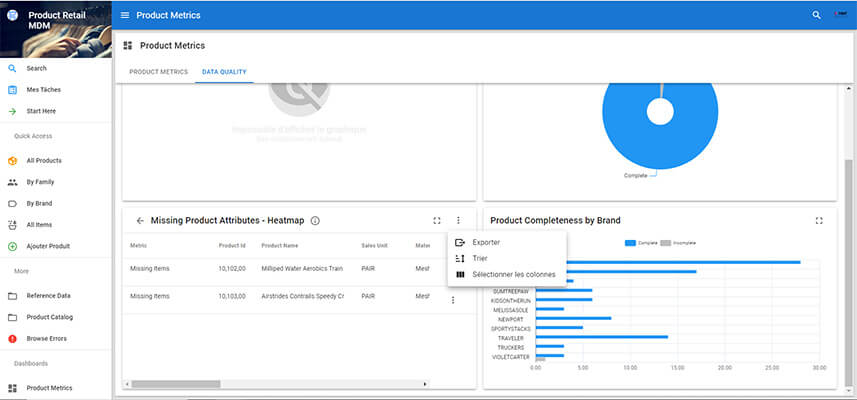Close the Heatmap kebab options menu
The width and height of the screenshot is (857, 400).
pos(458,220)
